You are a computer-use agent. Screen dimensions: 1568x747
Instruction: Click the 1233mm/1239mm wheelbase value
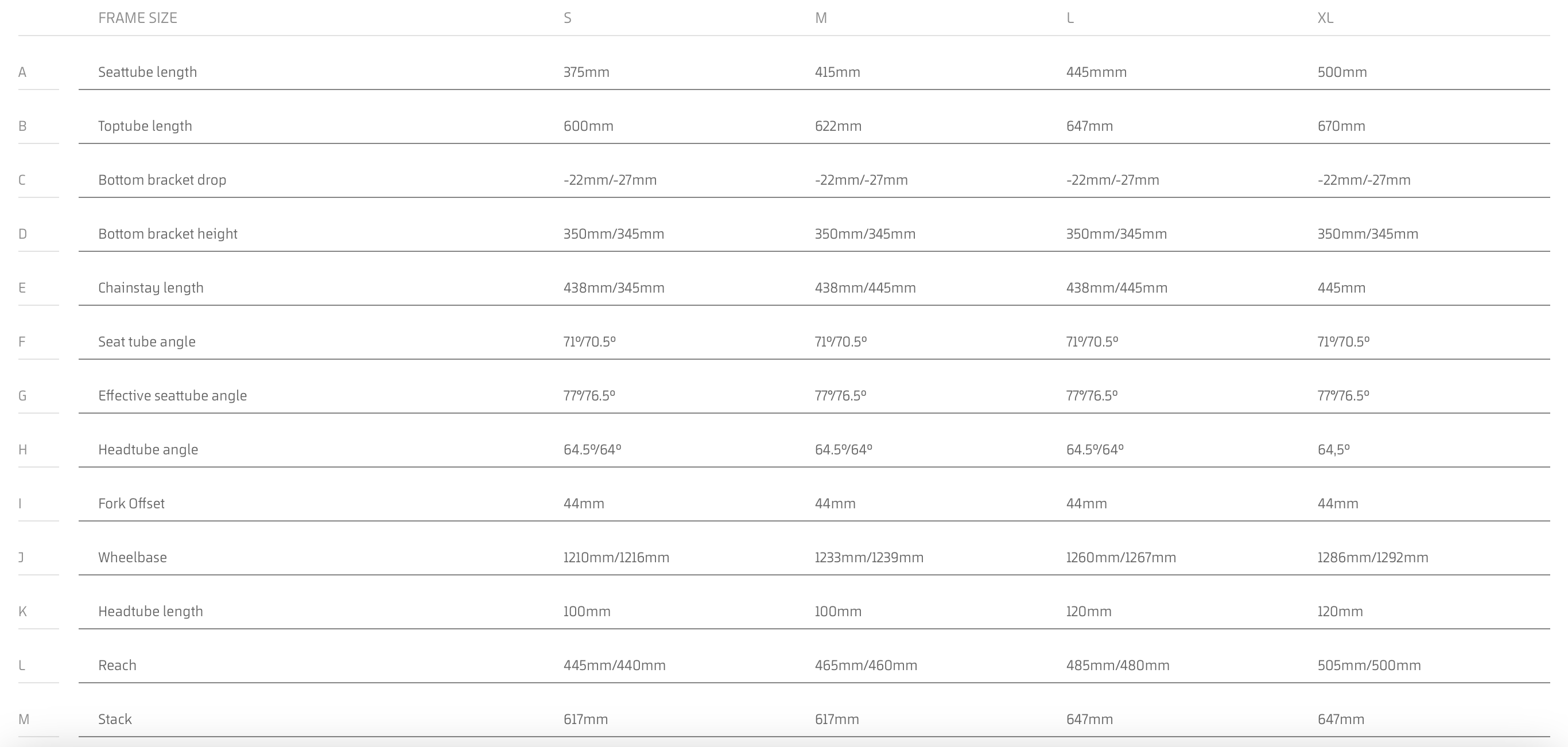click(x=868, y=557)
